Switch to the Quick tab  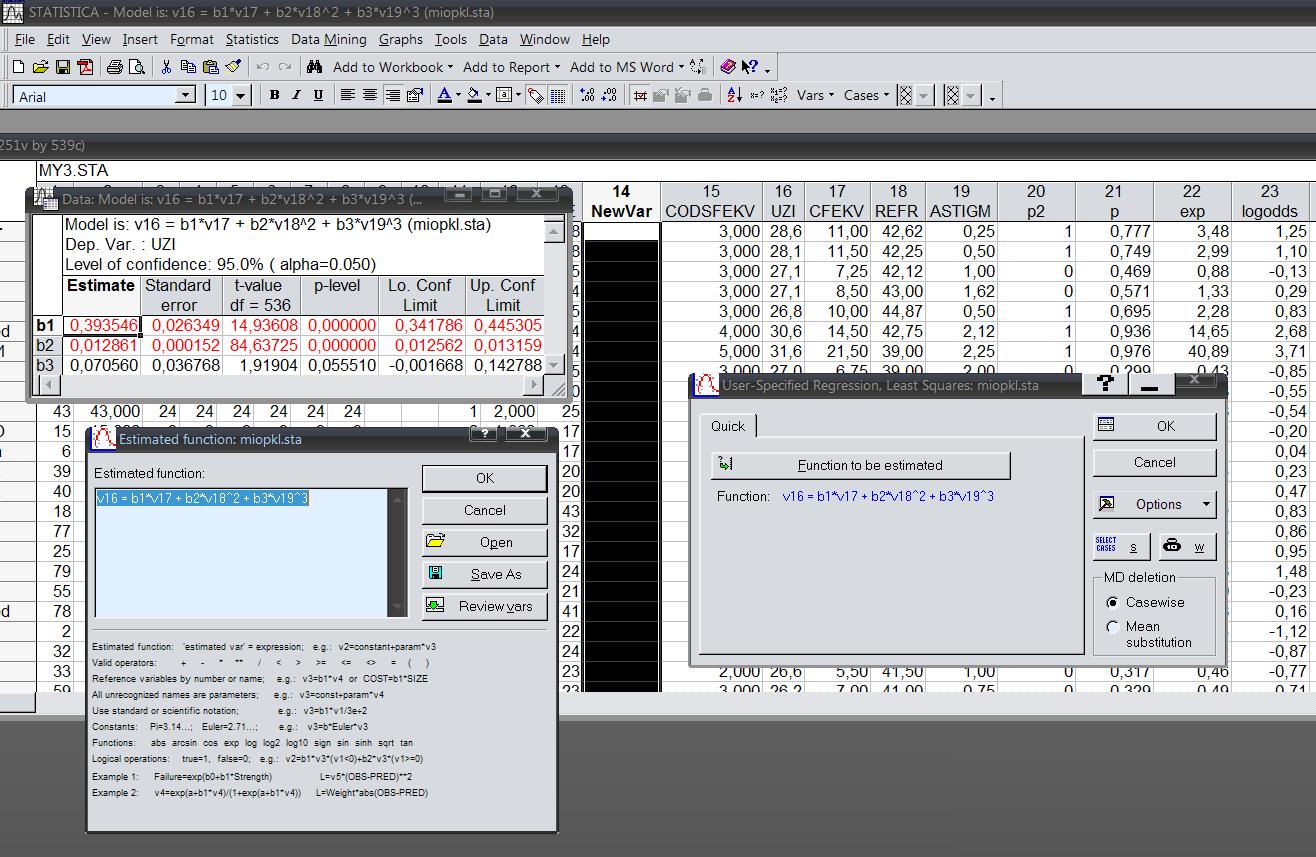[x=727, y=426]
